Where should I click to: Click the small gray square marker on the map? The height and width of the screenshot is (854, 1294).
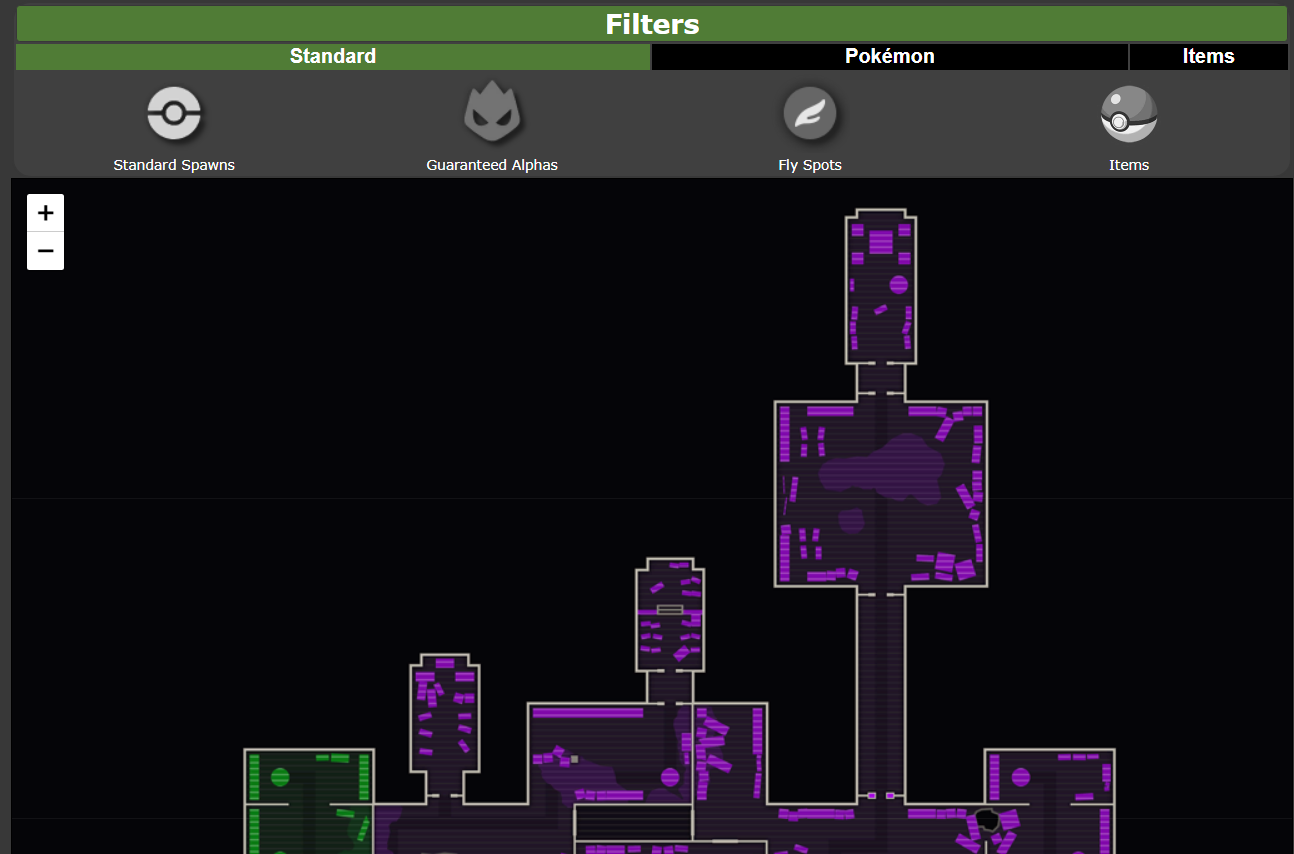click(574, 759)
